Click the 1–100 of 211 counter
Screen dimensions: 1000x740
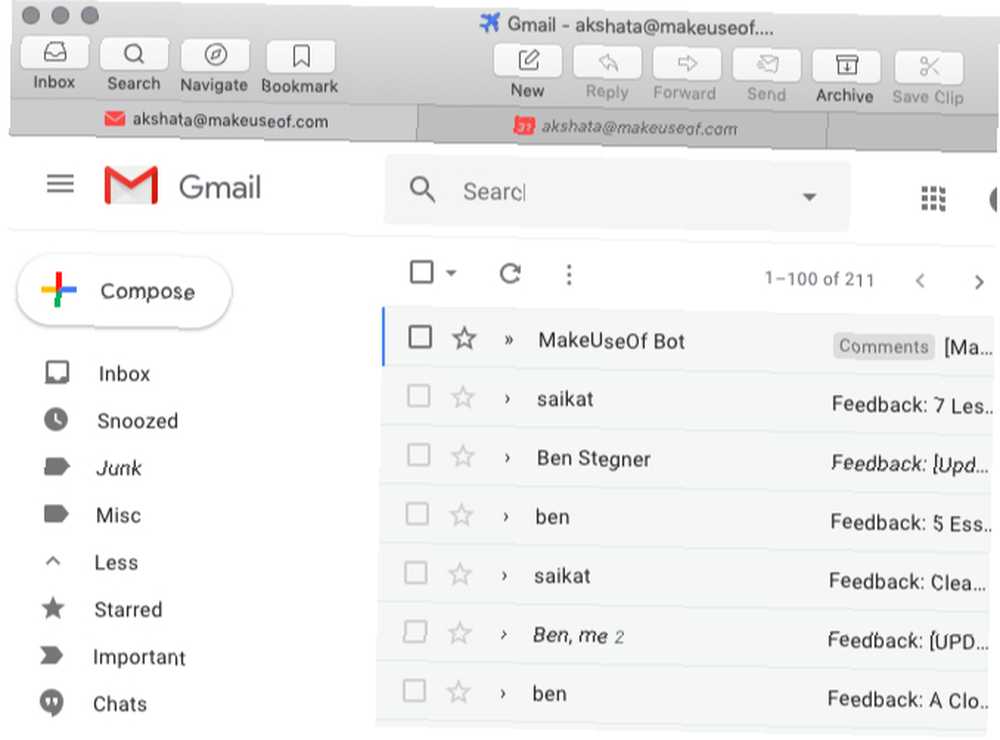[820, 279]
